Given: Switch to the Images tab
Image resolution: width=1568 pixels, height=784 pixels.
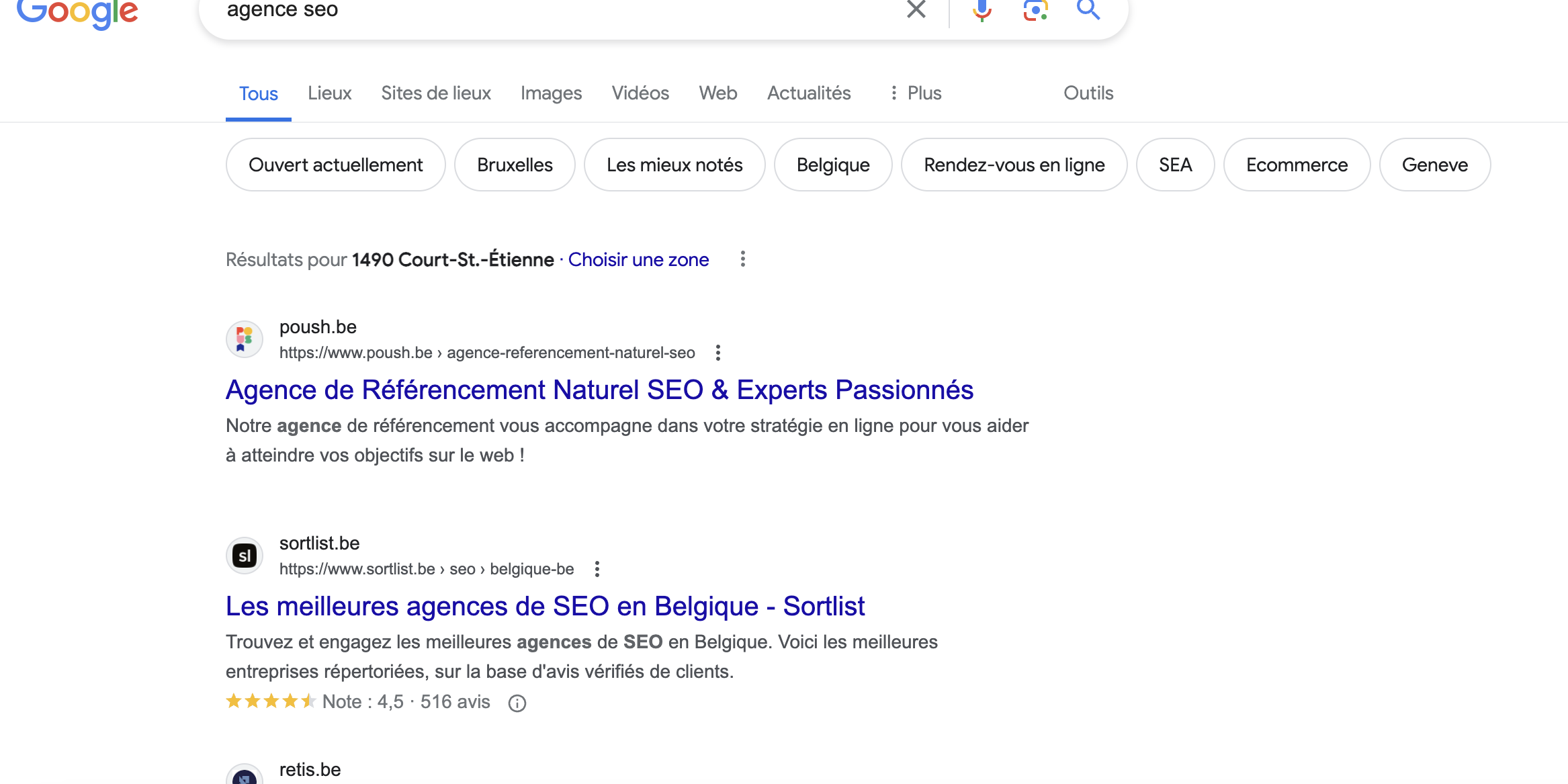Looking at the screenshot, I should [551, 93].
